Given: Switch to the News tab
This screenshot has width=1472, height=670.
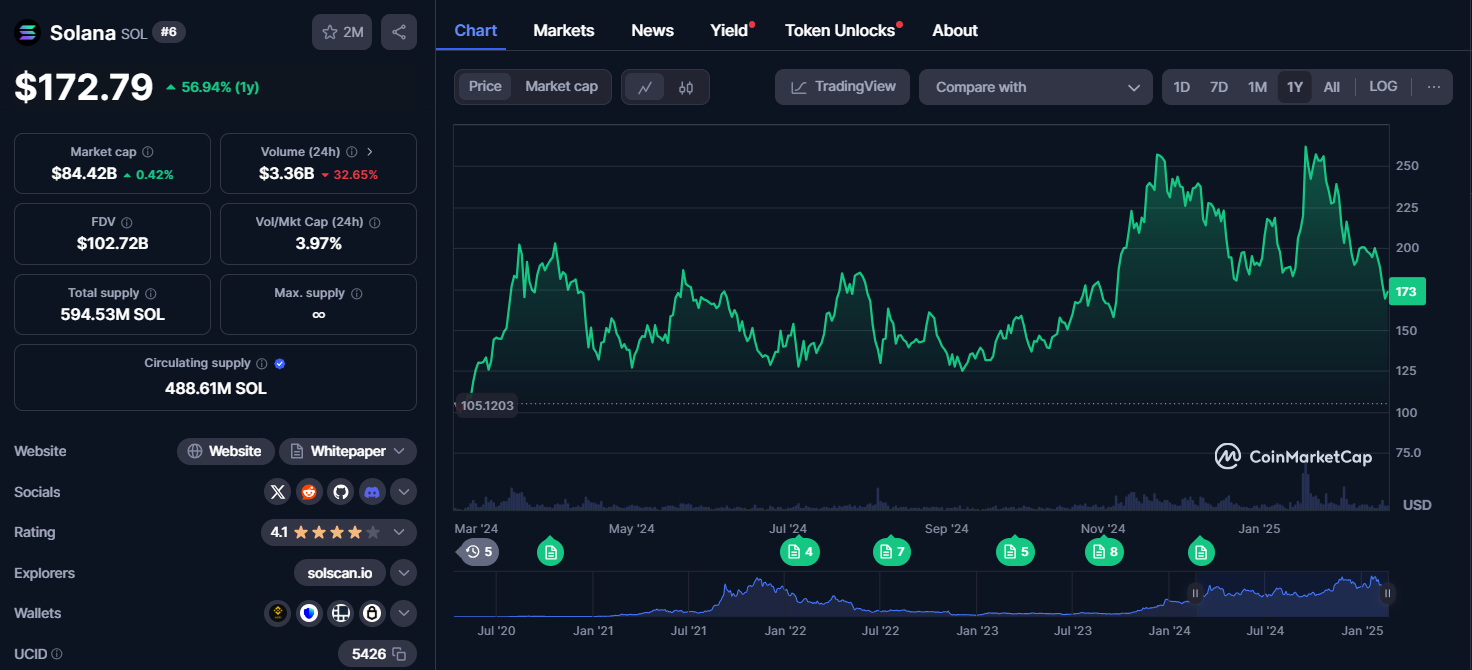Looking at the screenshot, I should click(653, 30).
